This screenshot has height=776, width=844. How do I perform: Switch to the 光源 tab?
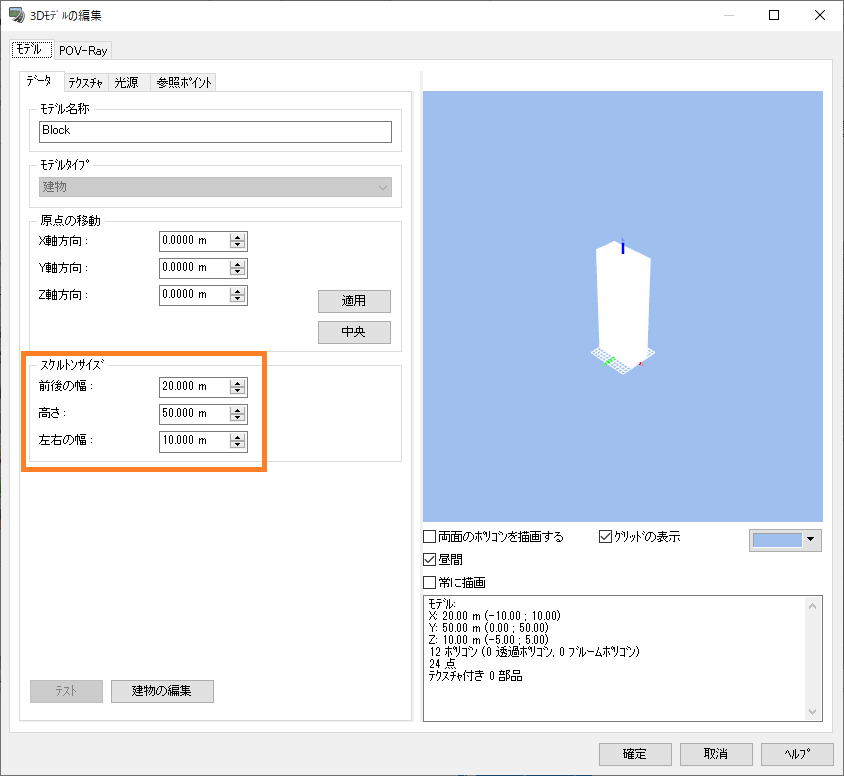[127, 82]
